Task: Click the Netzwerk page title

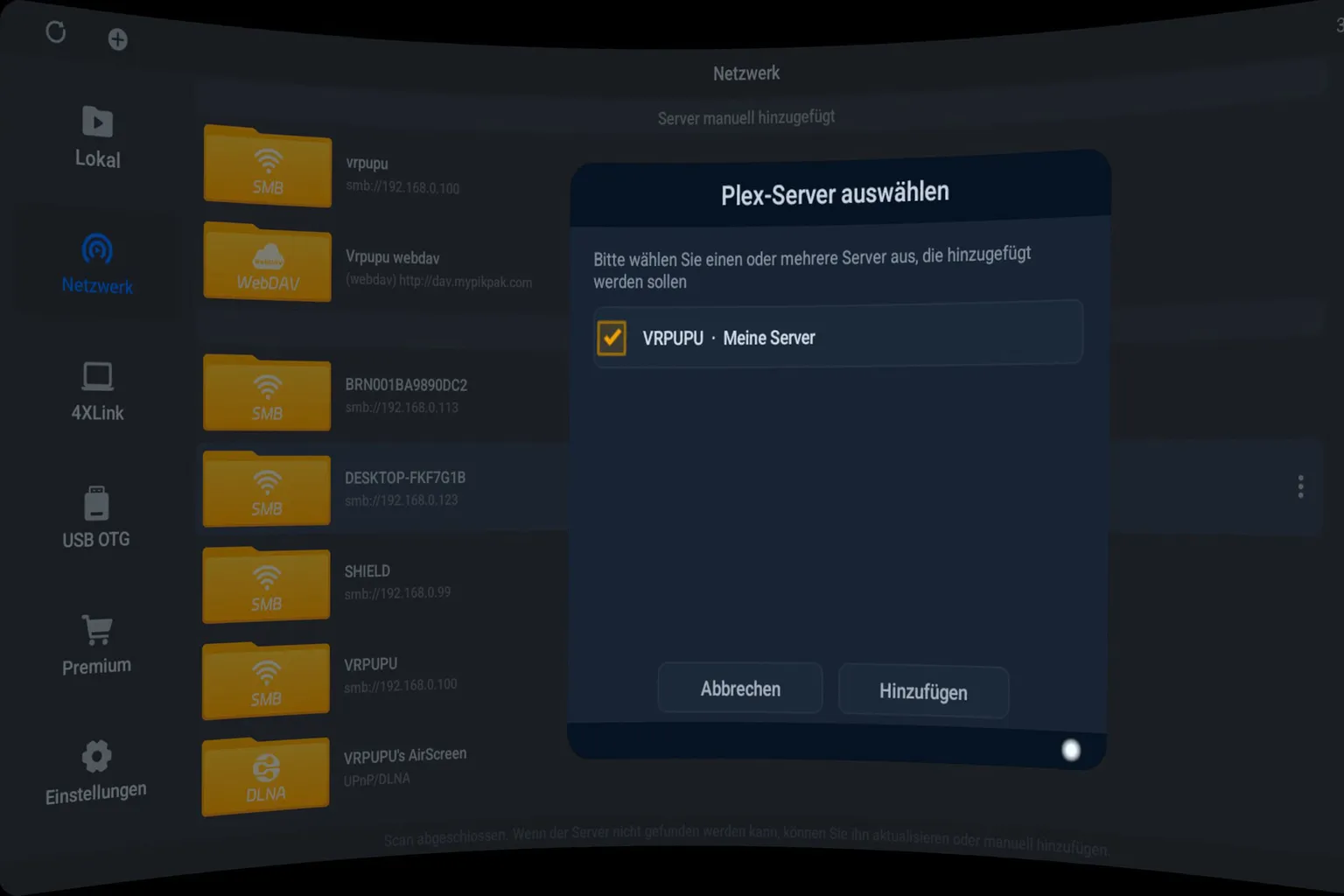Action: [x=746, y=73]
